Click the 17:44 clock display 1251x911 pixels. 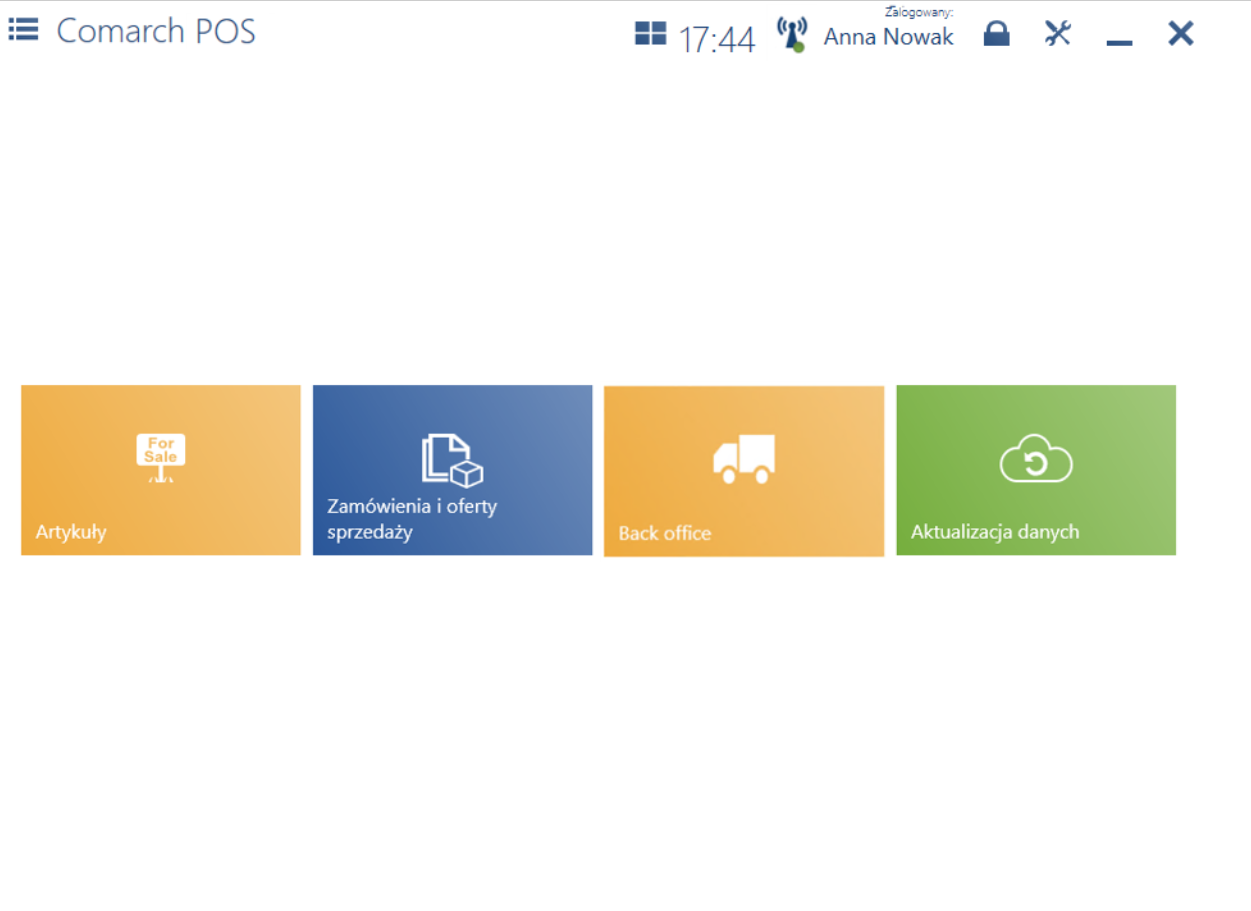click(717, 39)
